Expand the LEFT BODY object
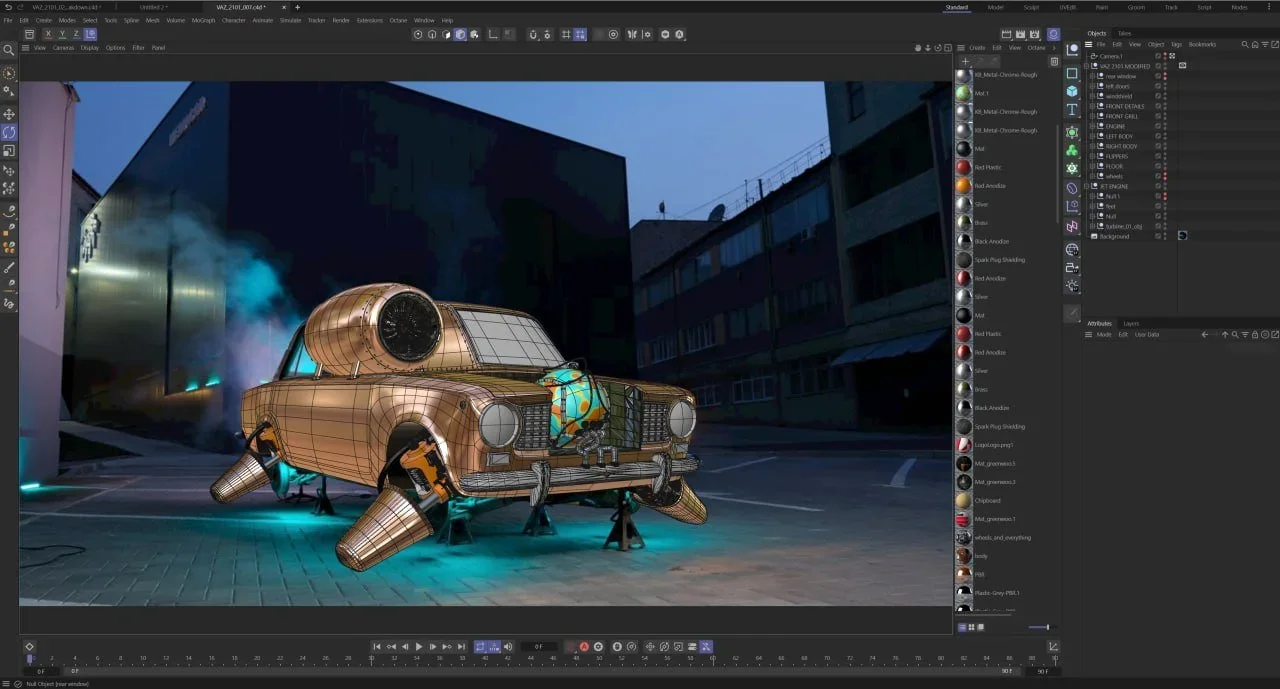Image resolution: width=1280 pixels, height=689 pixels. [1092, 136]
